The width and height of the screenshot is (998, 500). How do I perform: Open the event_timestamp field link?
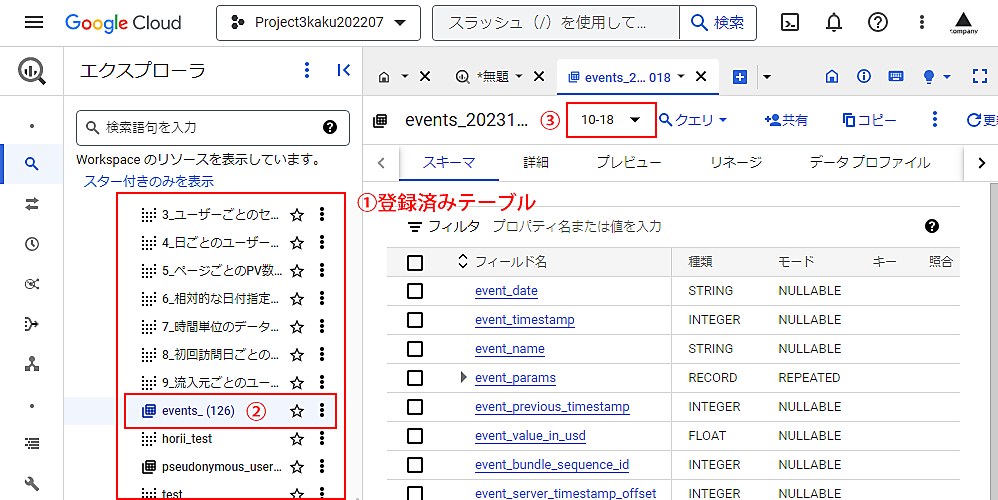(524, 320)
